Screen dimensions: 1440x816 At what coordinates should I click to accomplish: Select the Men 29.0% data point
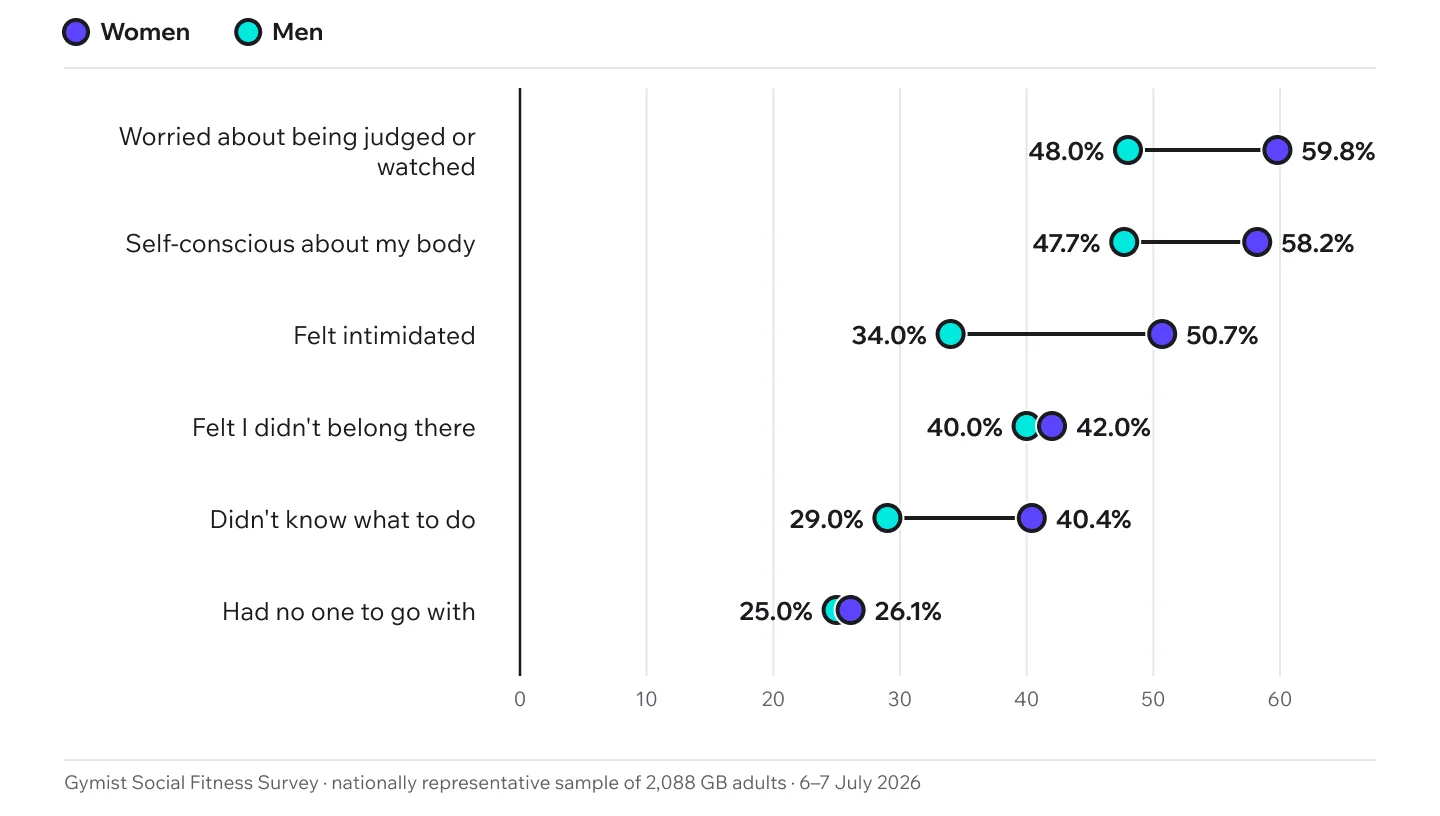point(887,518)
